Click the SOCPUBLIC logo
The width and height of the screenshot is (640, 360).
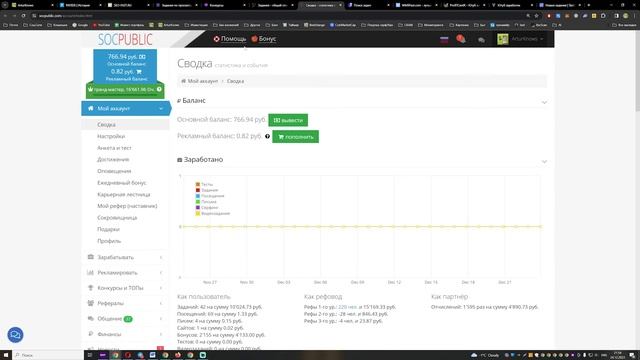125,40
